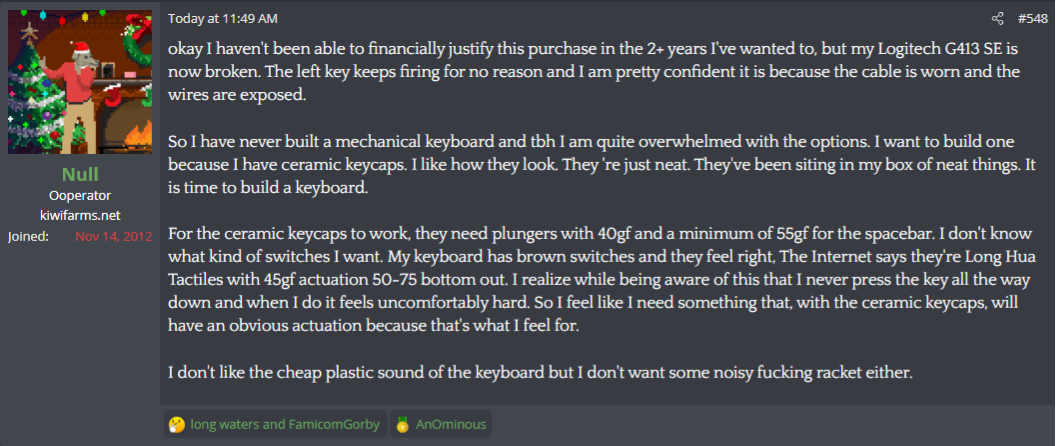Click the AnOminous reaction name

pyautogui.click(x=453, y=424)
